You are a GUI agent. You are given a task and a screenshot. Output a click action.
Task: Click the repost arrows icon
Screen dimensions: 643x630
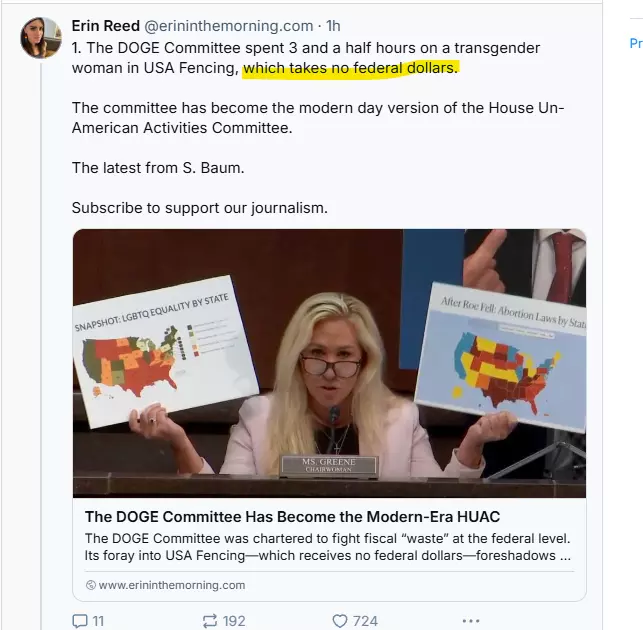210,621
